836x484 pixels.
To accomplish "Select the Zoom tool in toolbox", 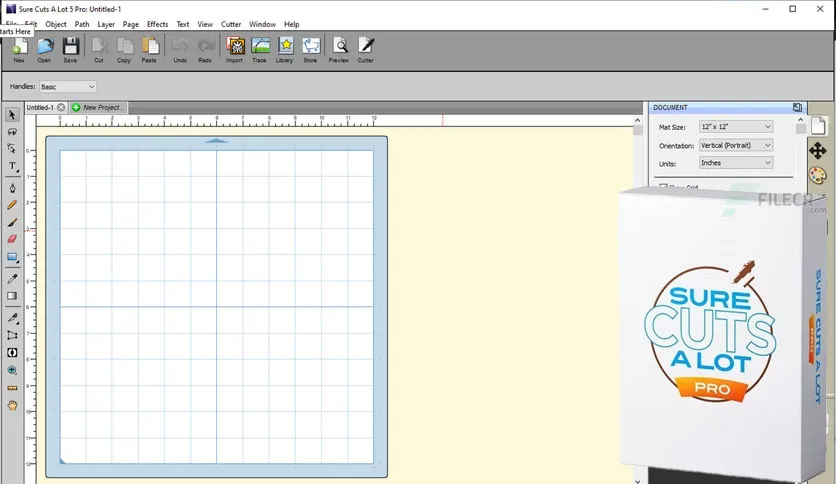I will pos(12,370).
